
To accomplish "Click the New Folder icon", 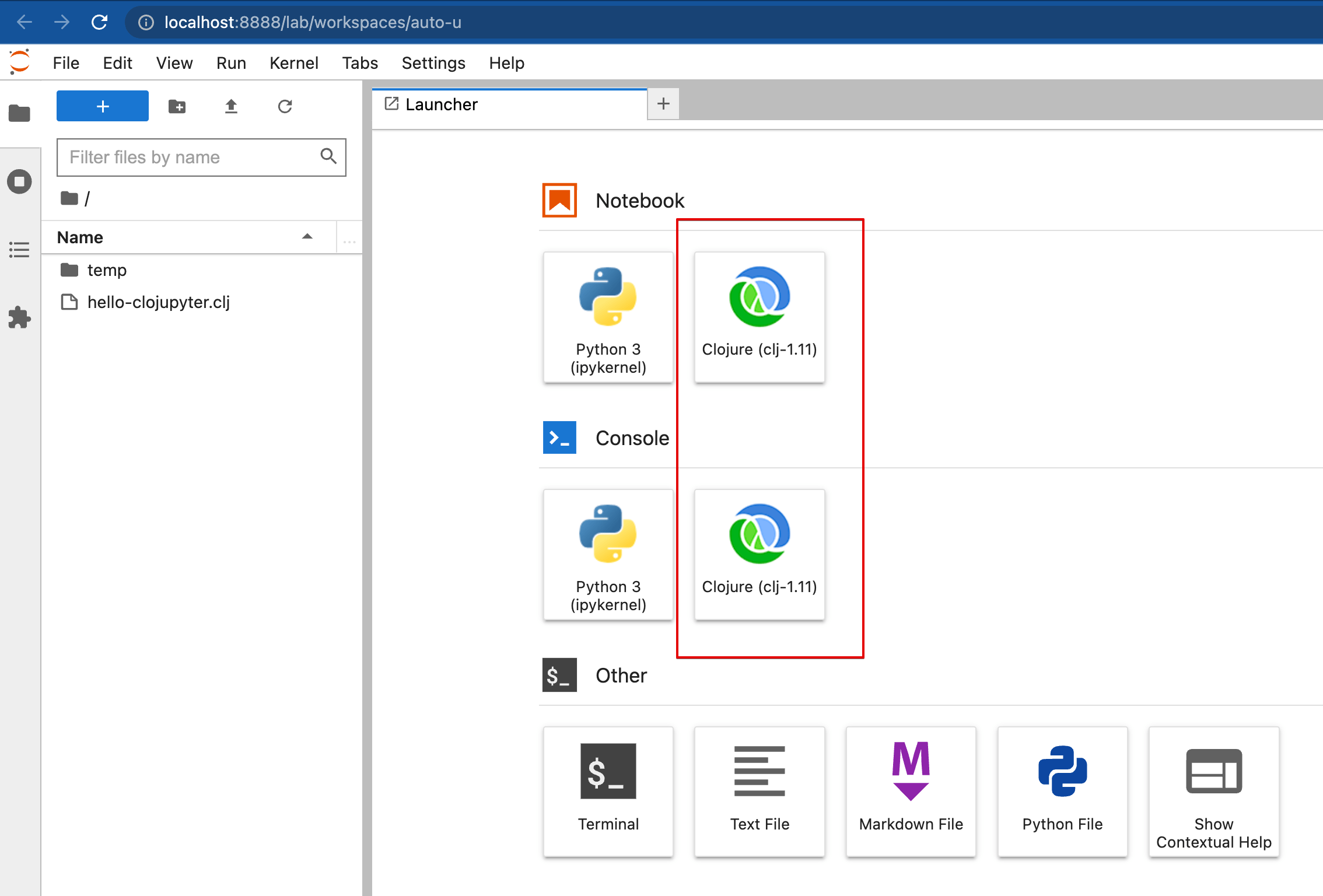I will (x=177, y=106).
